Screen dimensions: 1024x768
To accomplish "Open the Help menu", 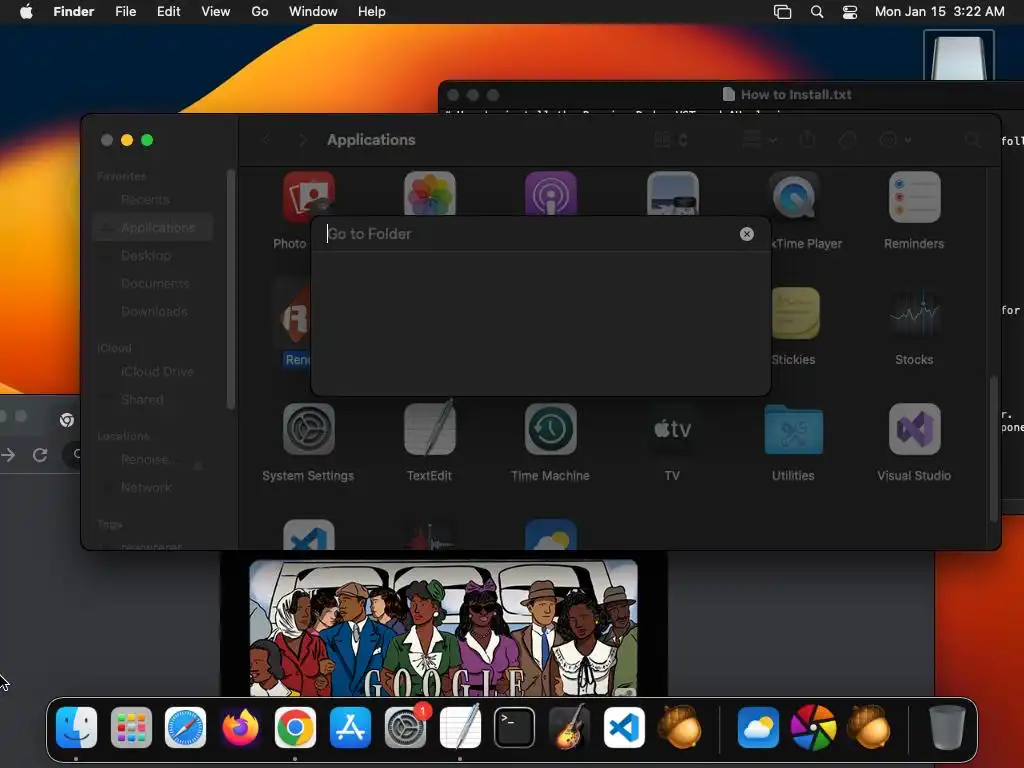I will [x=372, y=12].
